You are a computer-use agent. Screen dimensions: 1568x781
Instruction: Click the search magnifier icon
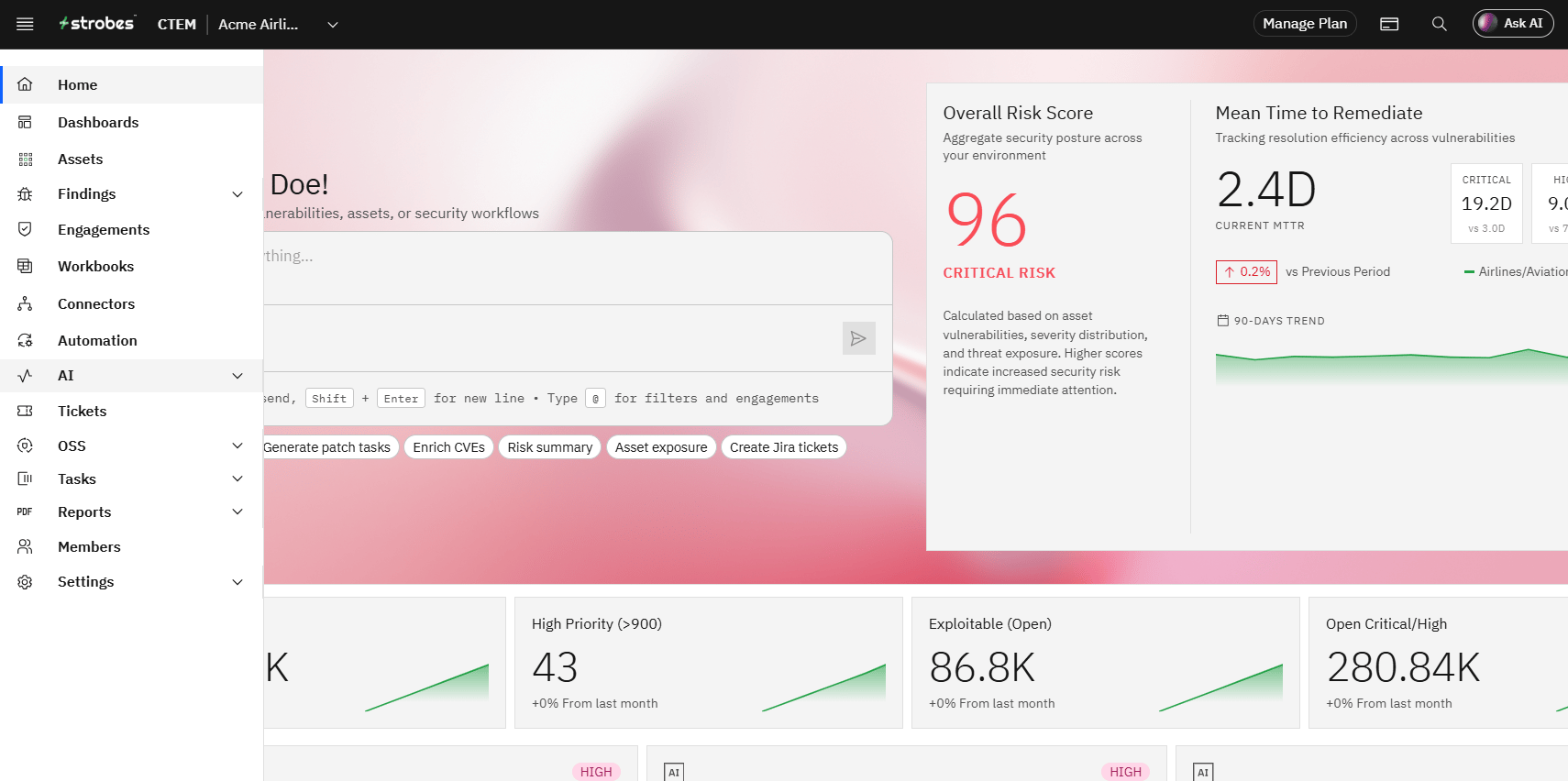tap(1440, 24)
